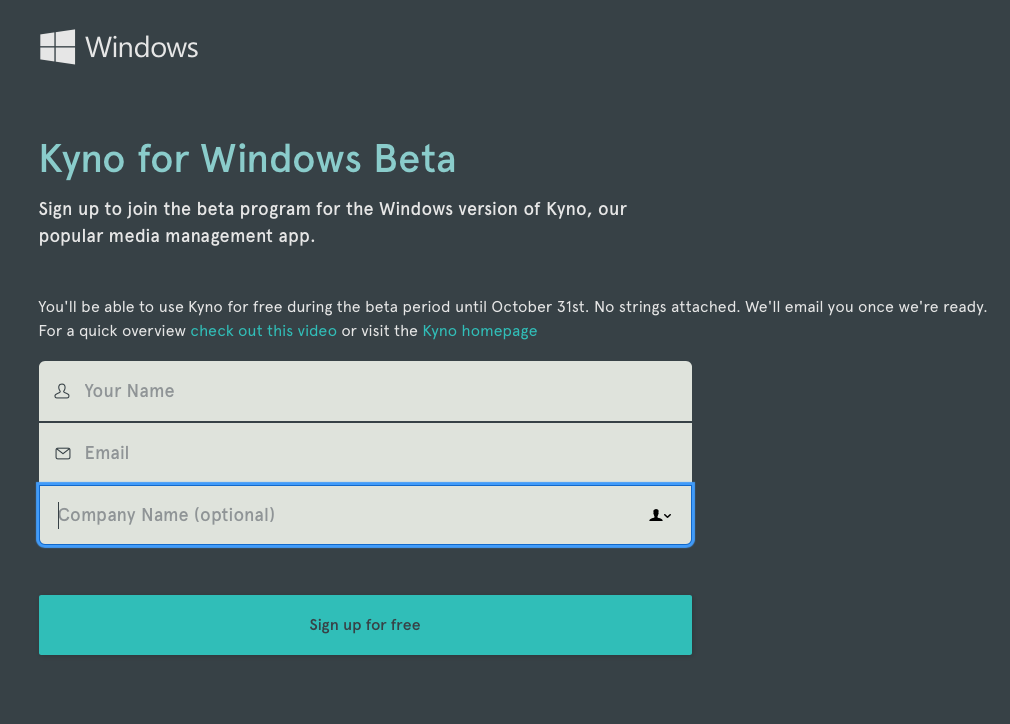
Task: Open the "check out this video" link
Action: (263, 331)
